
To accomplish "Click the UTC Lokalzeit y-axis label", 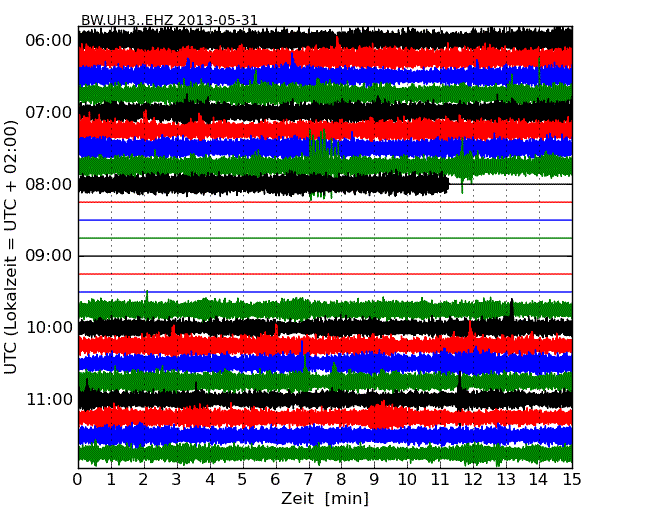I will (11, 248).
